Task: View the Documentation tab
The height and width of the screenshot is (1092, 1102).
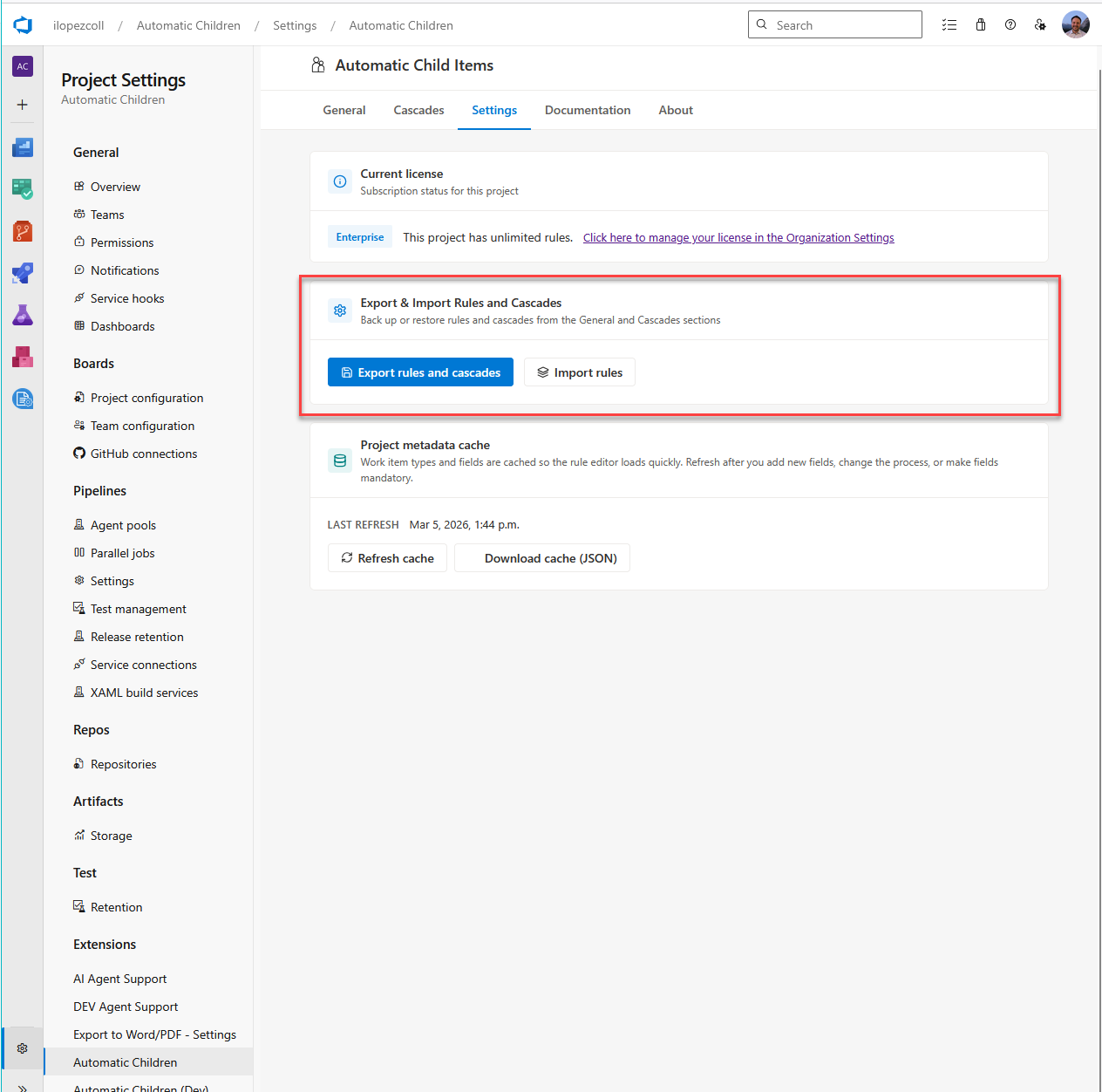Action: [588, 110]
